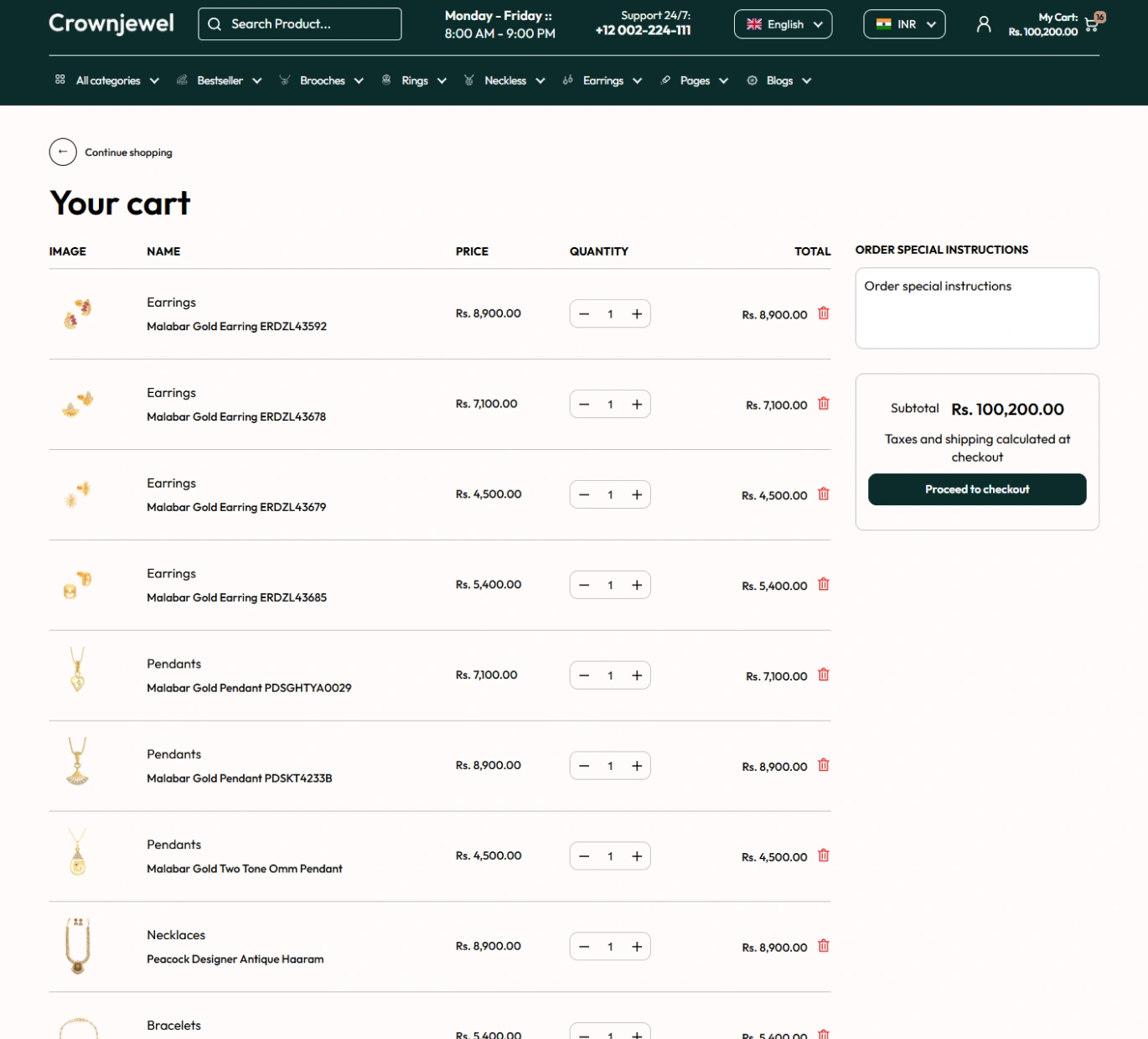Click Proceed to checkout button
1148x1039 pixels.
point(977,489)
